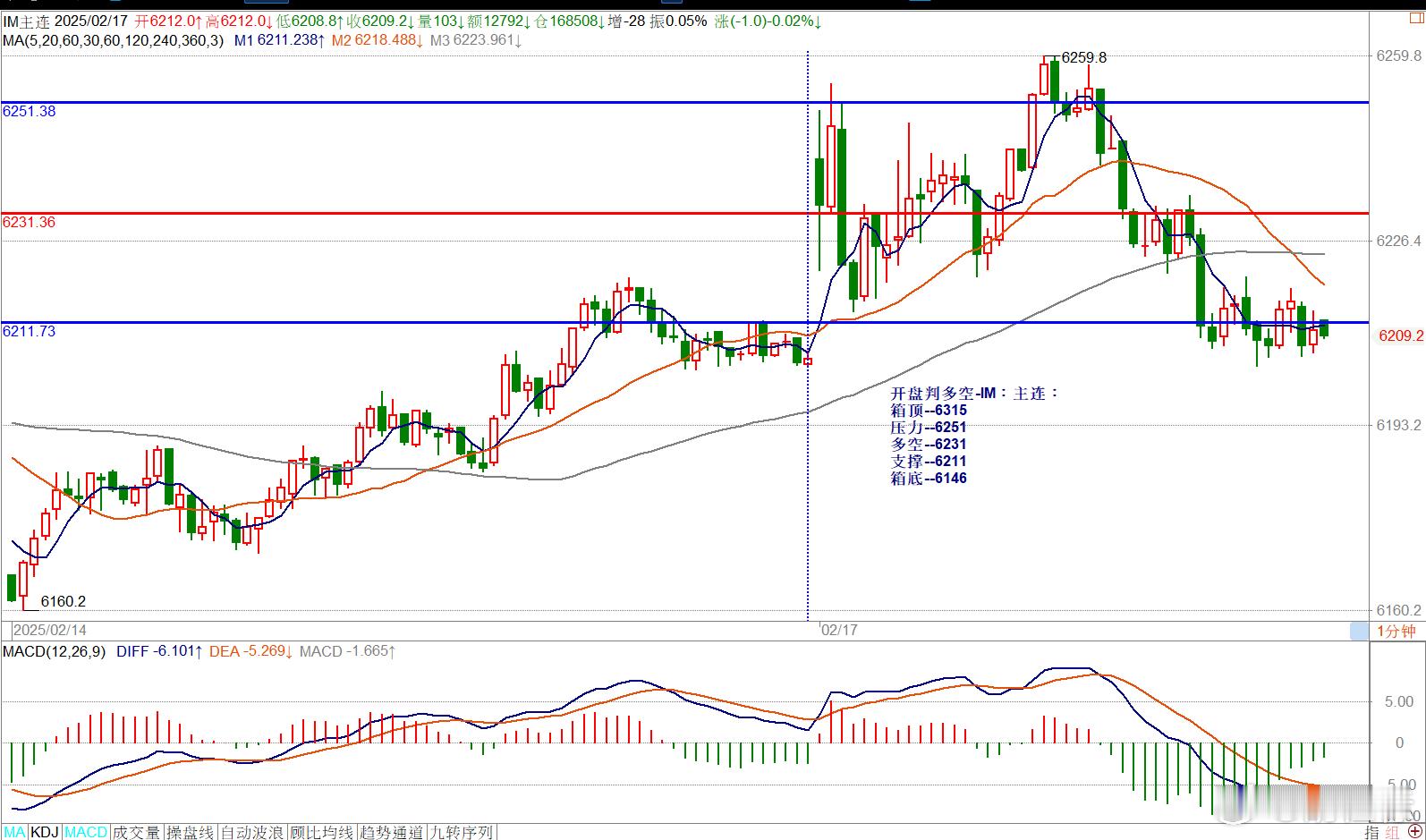Click the MACD(12,26,9) parameters label
The width and height of the screenshot is (1426, 840).
(x=54, y=651)
